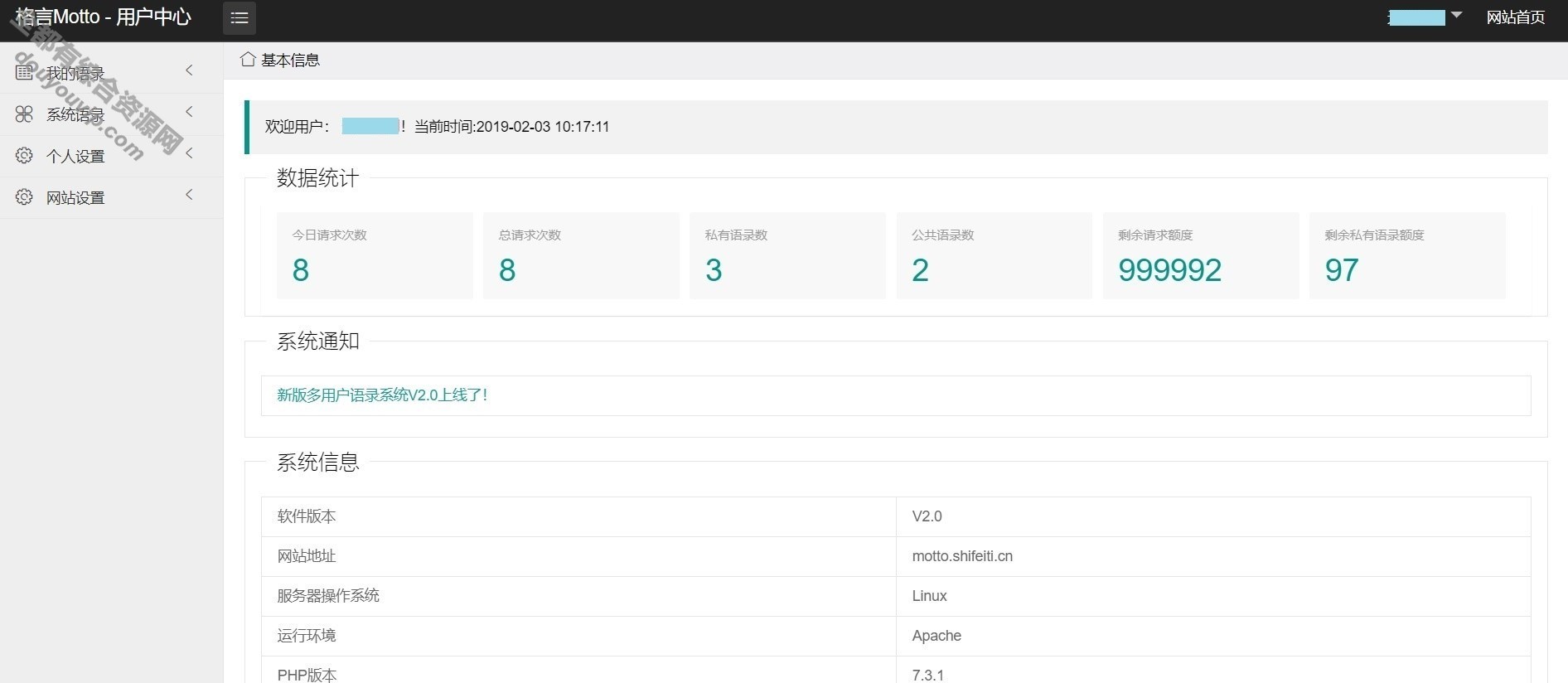Click the Apache value cell
1568x683 pixels.
point(1213,636)
